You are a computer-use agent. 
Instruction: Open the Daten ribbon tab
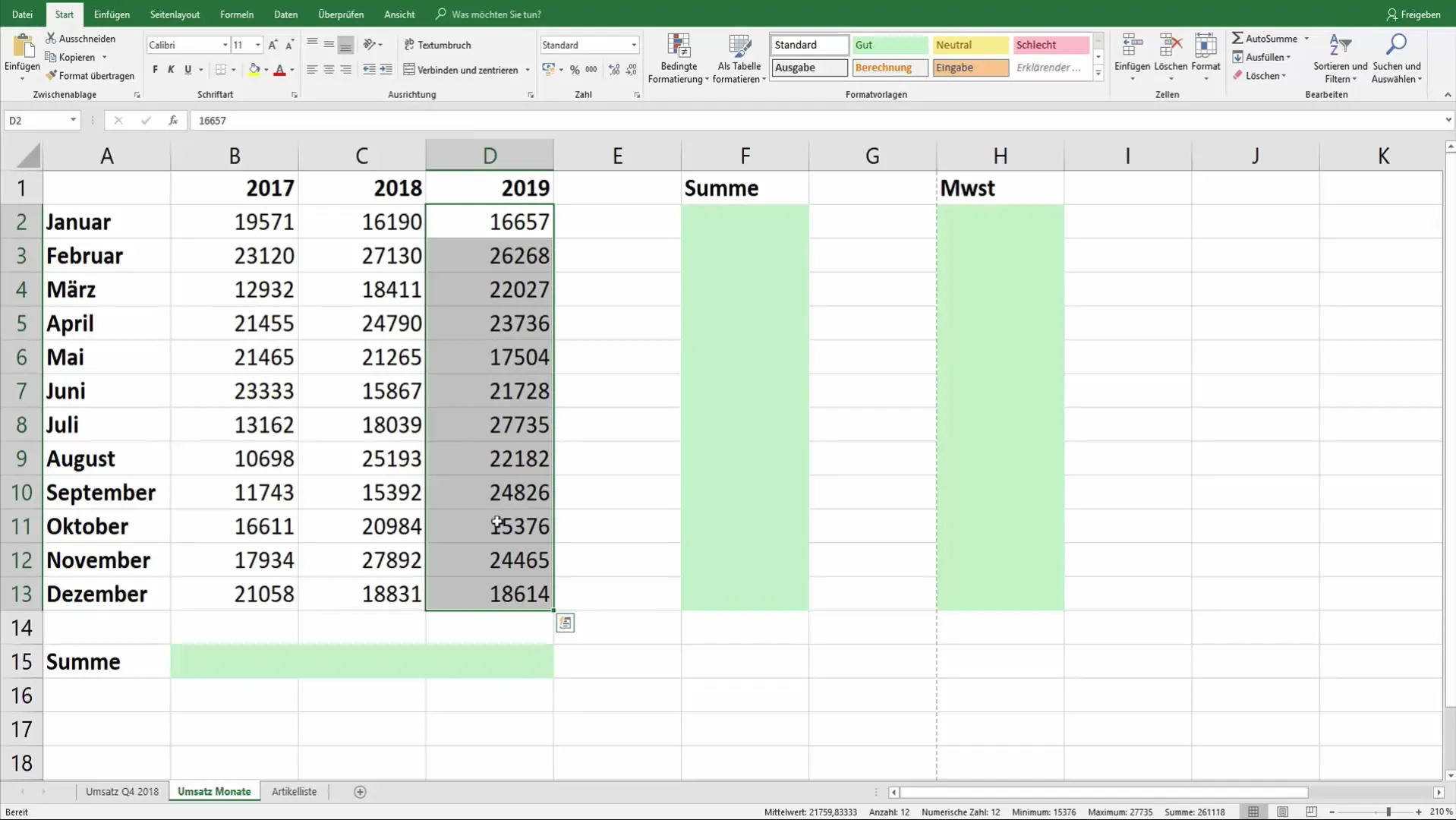[285, 14]
